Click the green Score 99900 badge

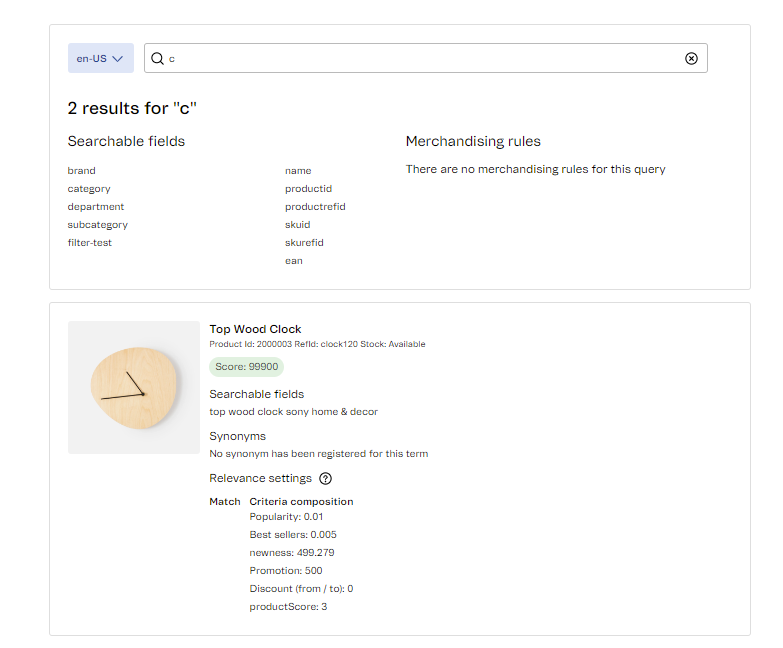246,367
